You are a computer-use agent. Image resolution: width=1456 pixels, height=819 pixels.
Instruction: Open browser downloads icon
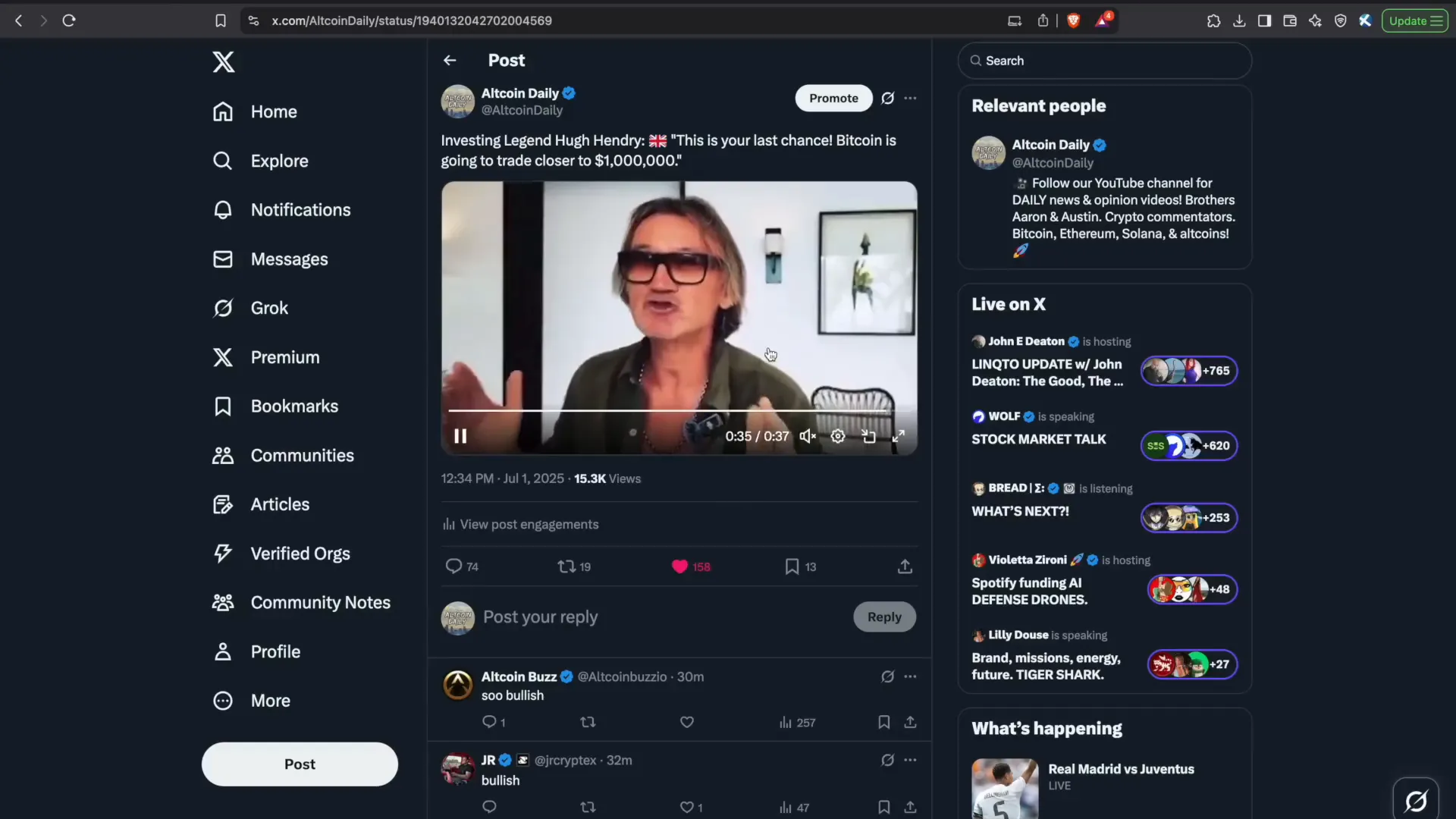pos(1239,20)
